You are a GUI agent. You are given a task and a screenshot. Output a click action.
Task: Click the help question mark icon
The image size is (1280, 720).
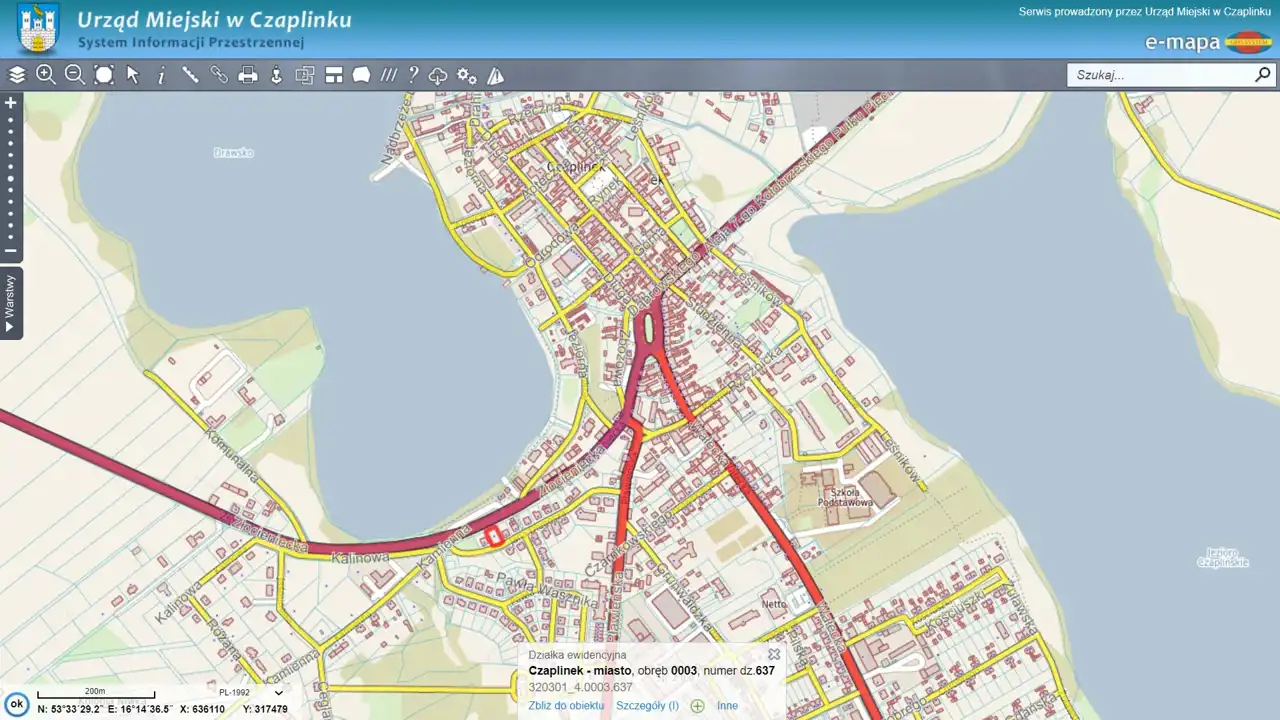pos(413,75)
